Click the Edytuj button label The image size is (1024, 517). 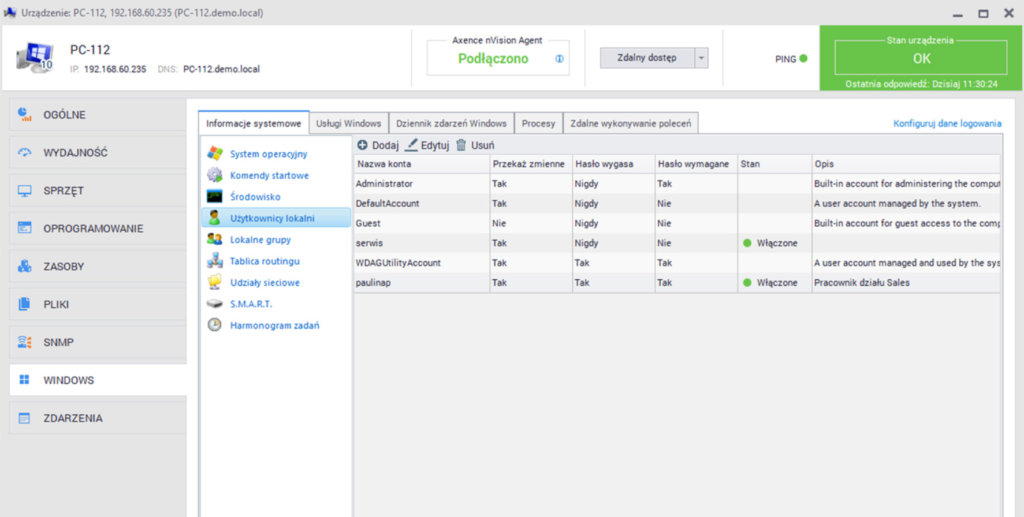point(435,145)
